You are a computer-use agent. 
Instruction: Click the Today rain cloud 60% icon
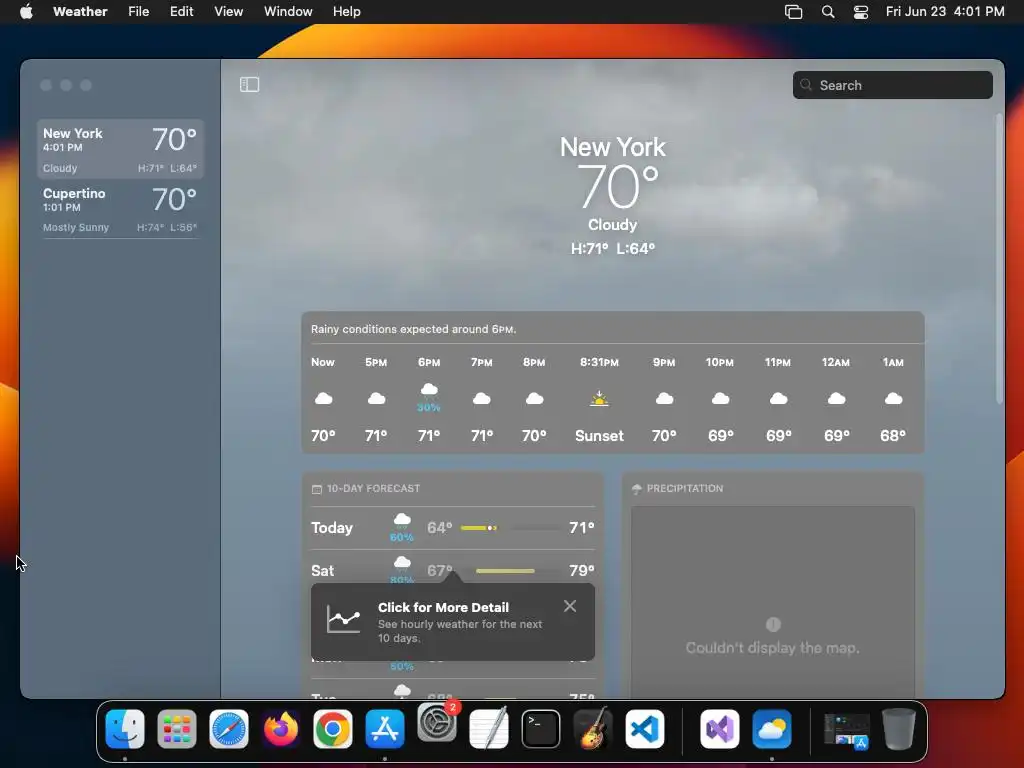pyautogui.click(x=402, y=528)
